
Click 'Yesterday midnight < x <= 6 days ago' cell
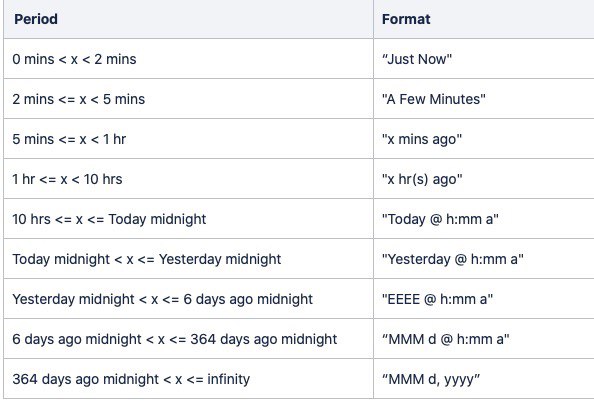[188, 298]
